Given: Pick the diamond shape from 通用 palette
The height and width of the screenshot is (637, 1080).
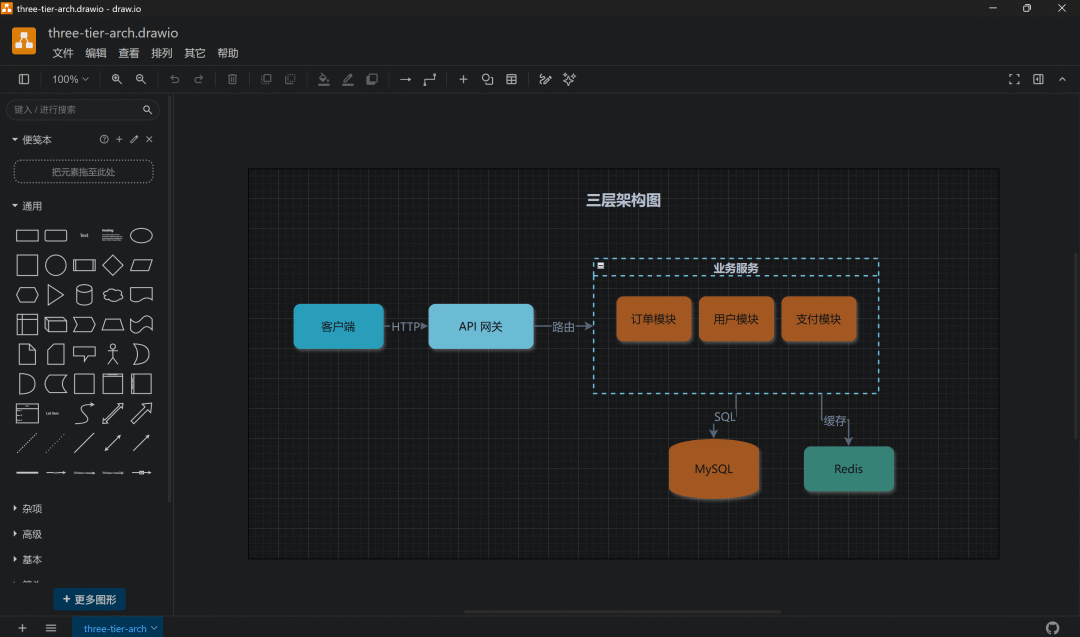Looking at the screenshot, I should pyautogui.click(x=112, y=265).
